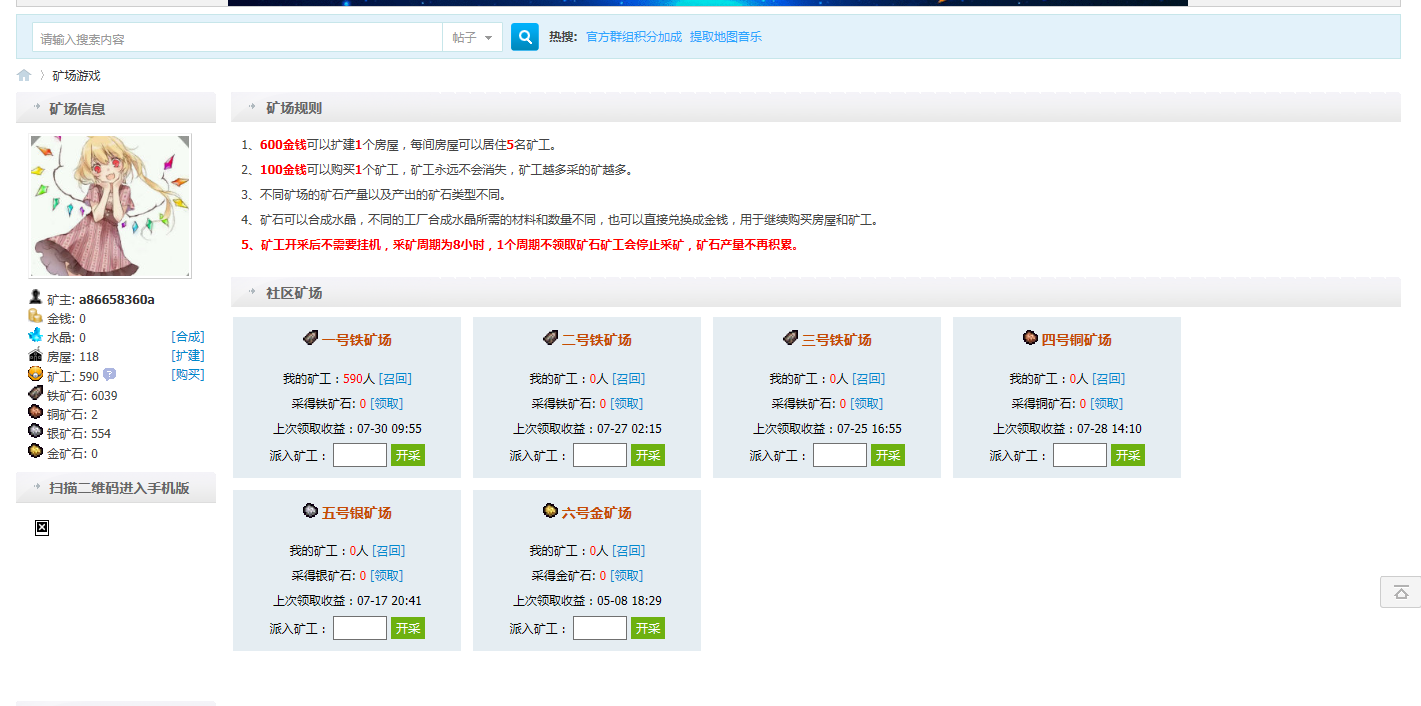This screenshot has height=706, width=1421.
Task: Click the 水晶 blue crystal icon
Action: 34,336
